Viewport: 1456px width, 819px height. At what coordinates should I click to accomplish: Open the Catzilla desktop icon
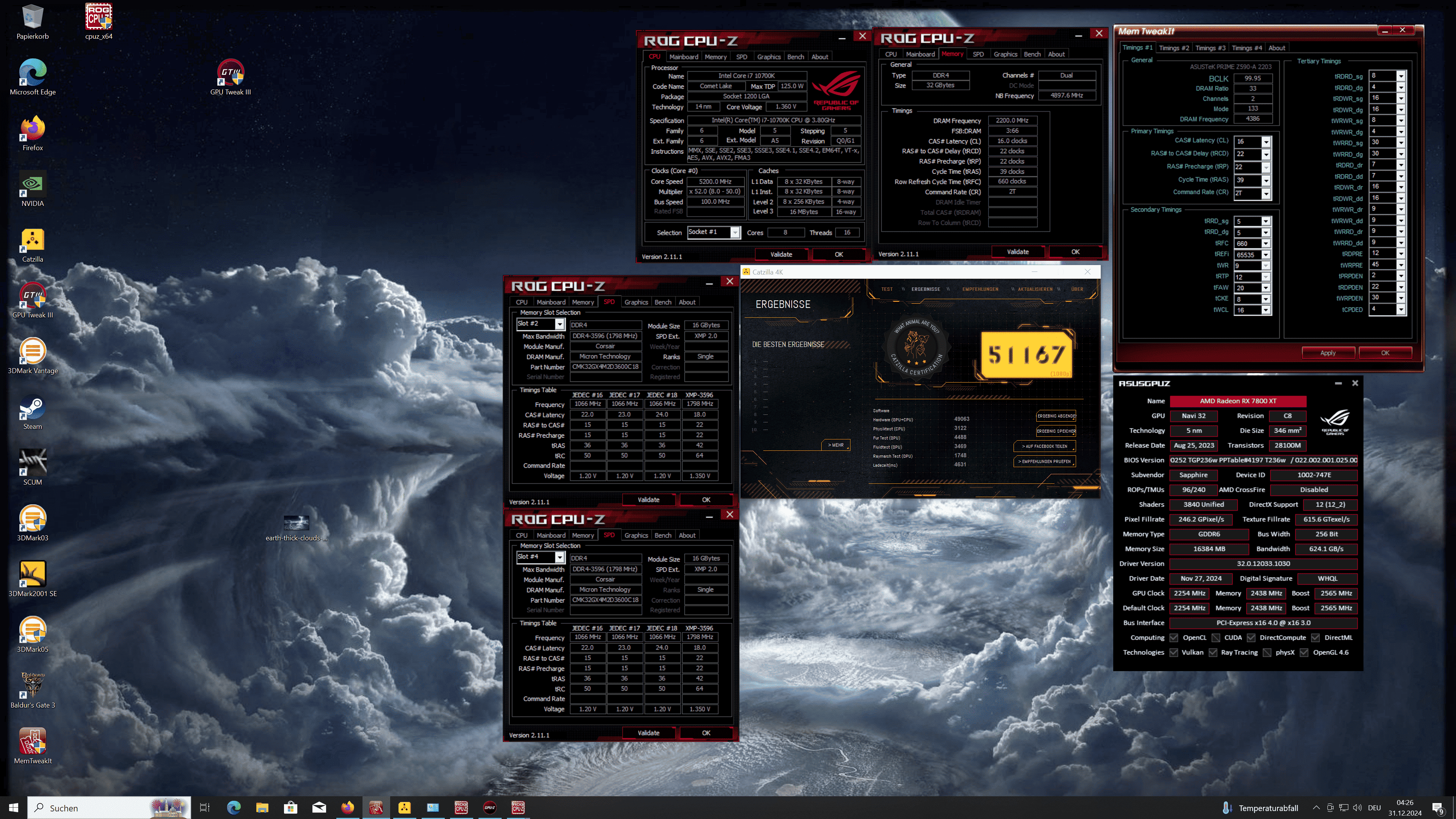[32, 245]
